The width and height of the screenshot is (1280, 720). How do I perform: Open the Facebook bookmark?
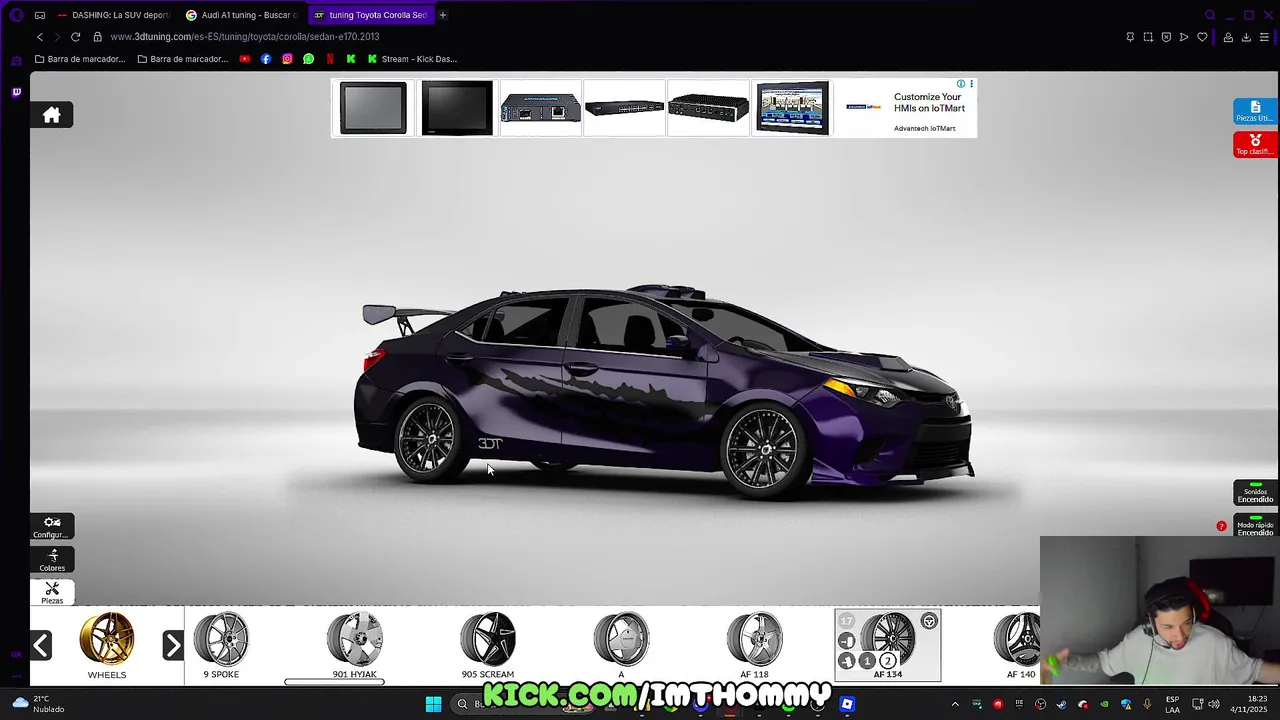266,59
